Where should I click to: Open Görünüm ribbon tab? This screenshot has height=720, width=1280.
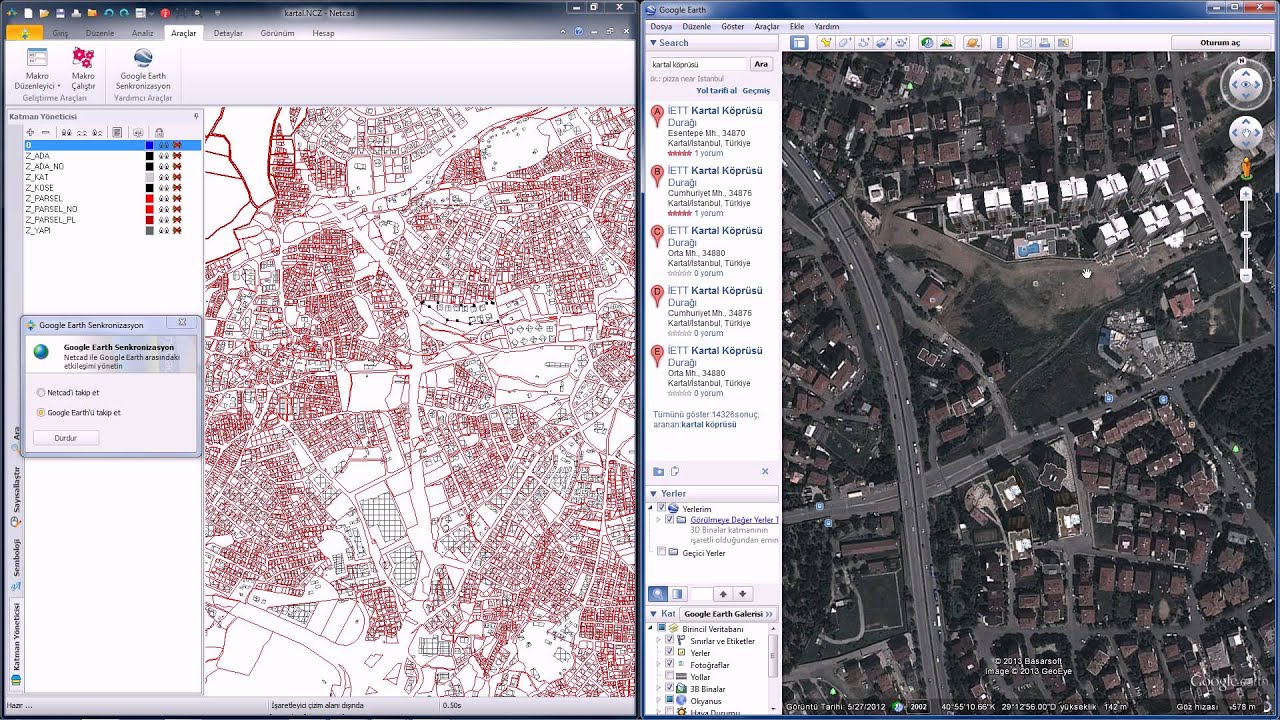(x=277, y=33)
